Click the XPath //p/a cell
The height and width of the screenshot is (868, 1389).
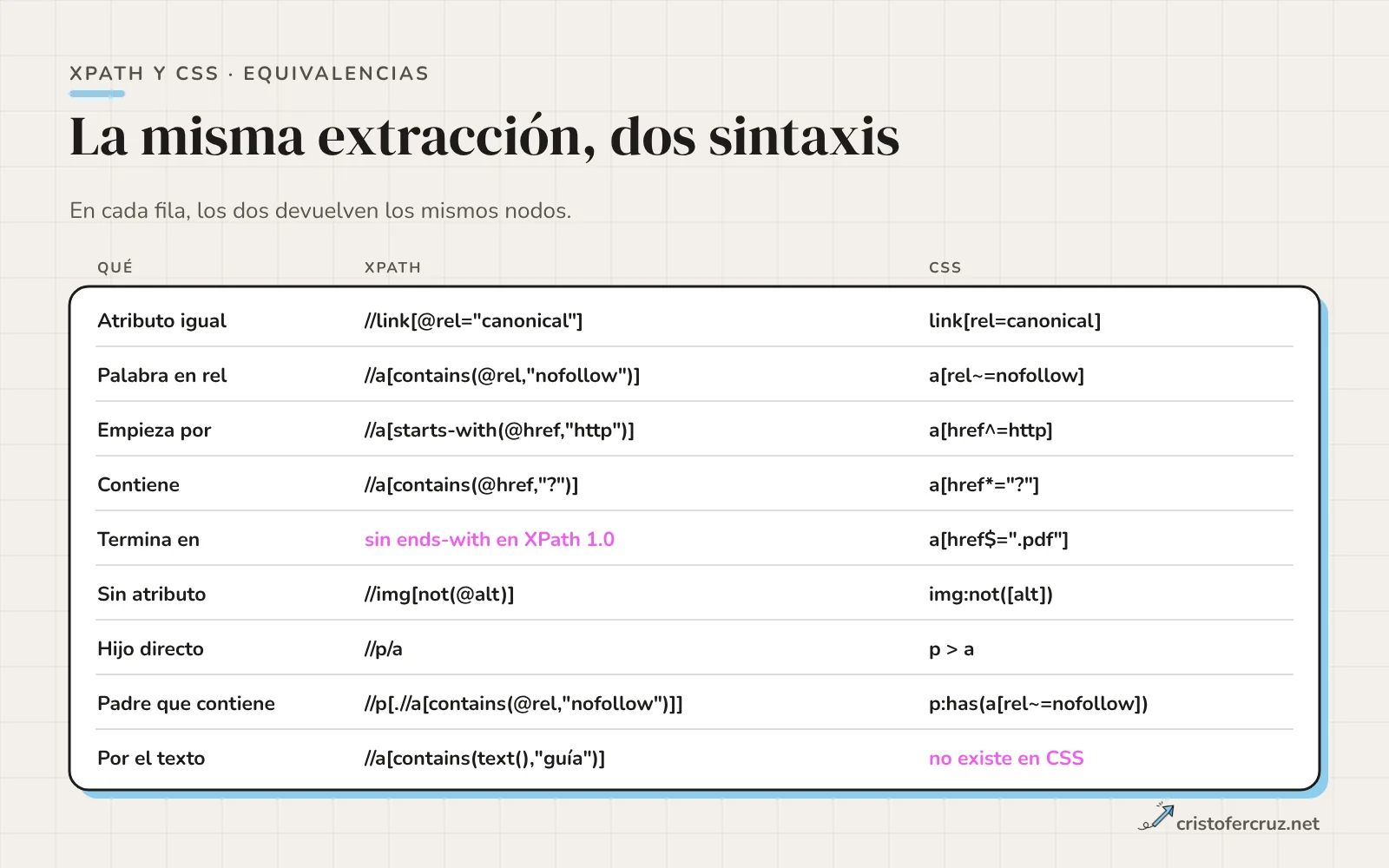coord(384,649)
